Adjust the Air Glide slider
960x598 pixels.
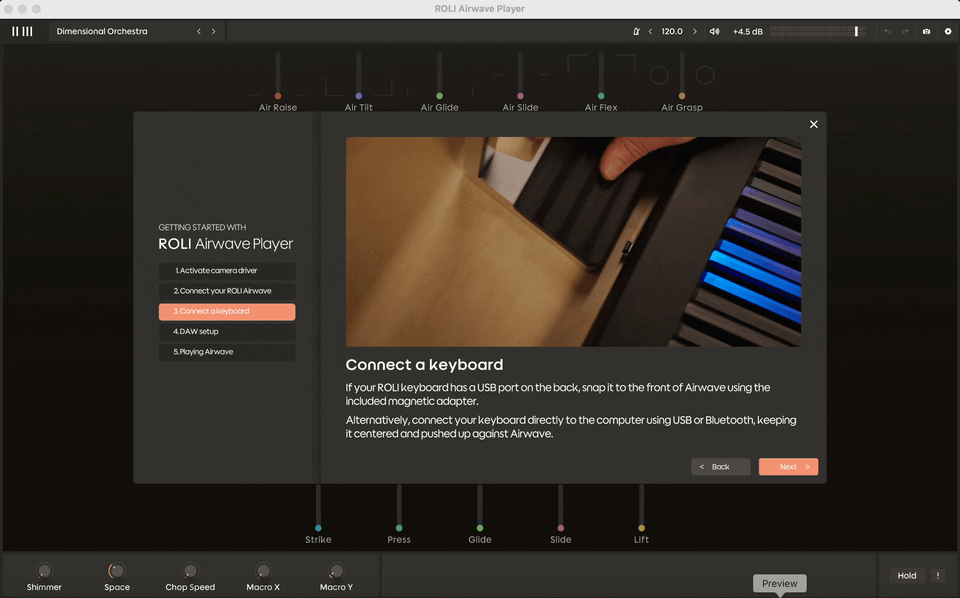[x=440, y=75]
